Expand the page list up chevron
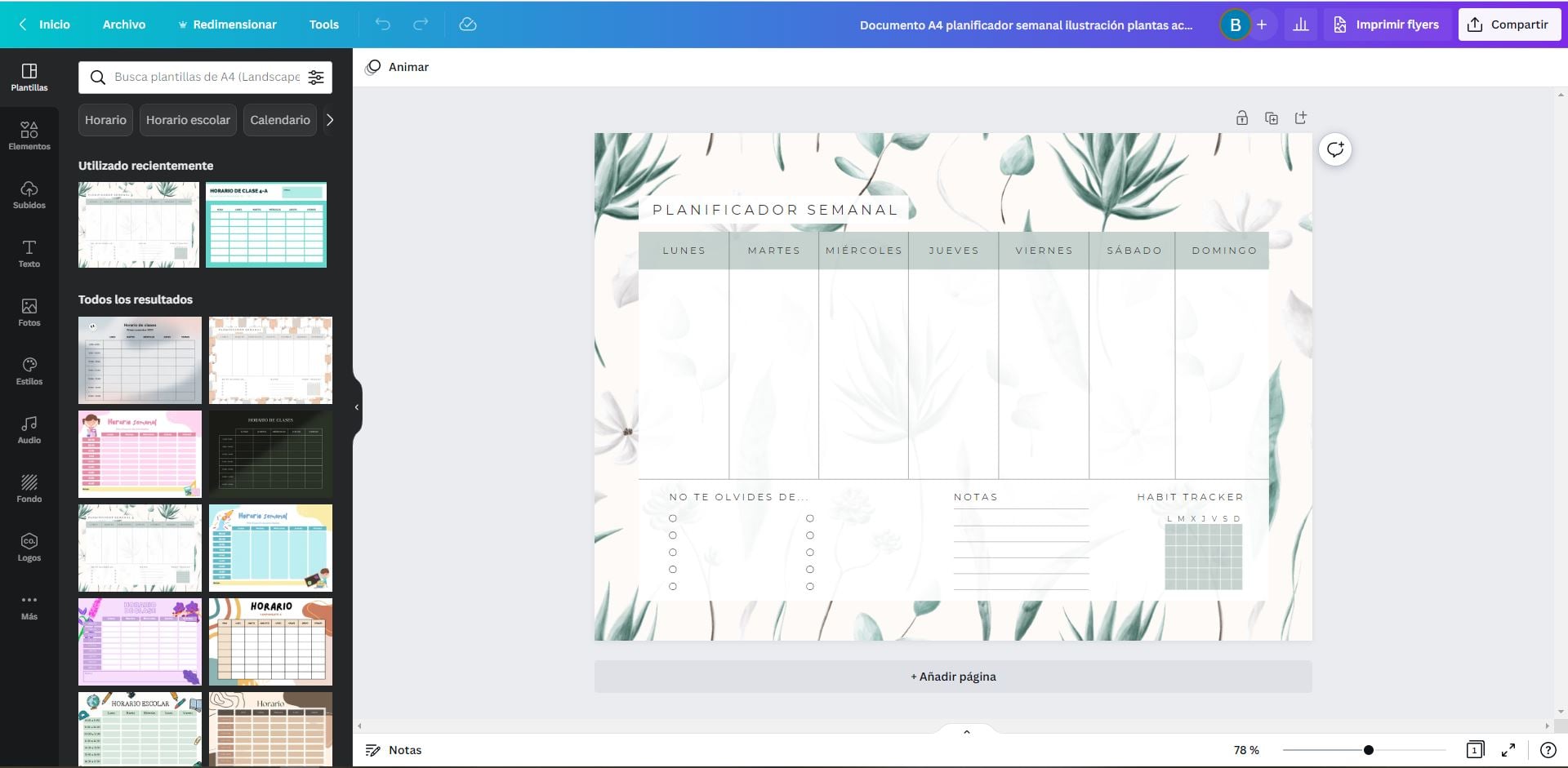The image size is (1568, 768). tap(966, 732)
